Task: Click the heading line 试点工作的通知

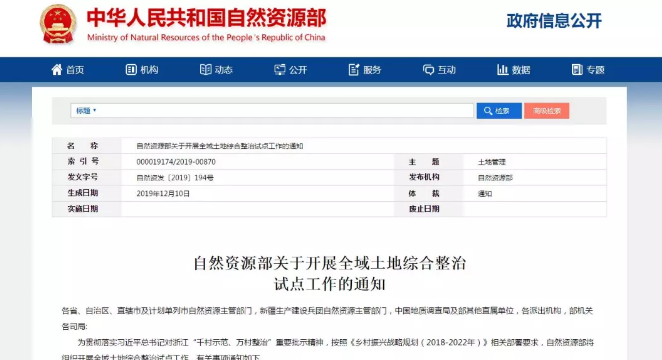Action: (x=330, y=284)
